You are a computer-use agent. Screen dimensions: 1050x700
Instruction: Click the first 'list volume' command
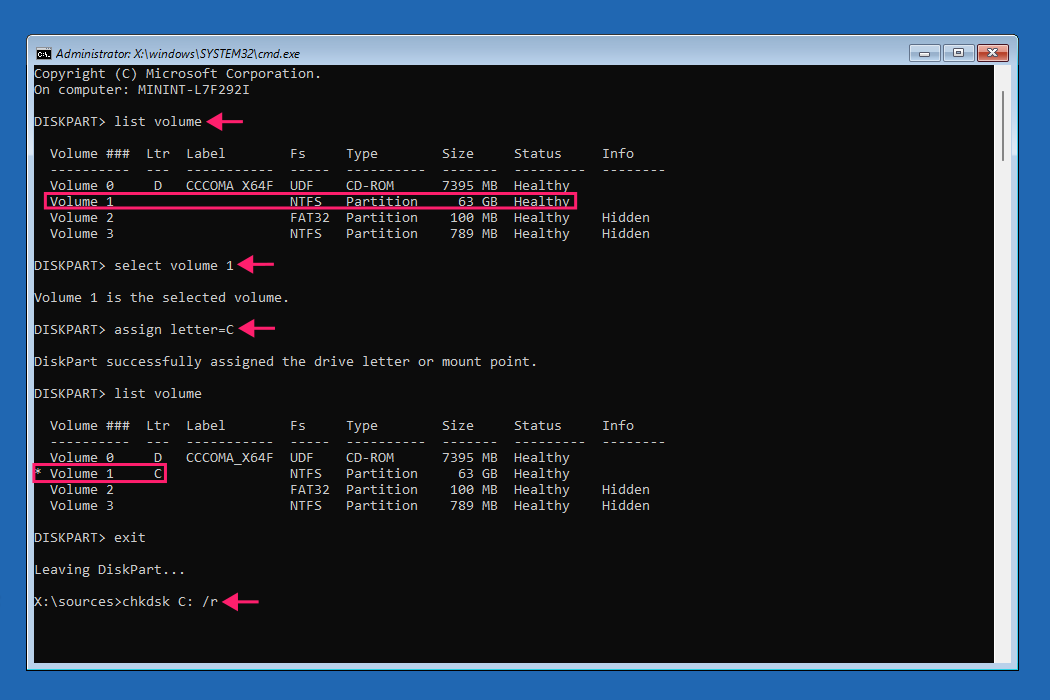[158, 122]
